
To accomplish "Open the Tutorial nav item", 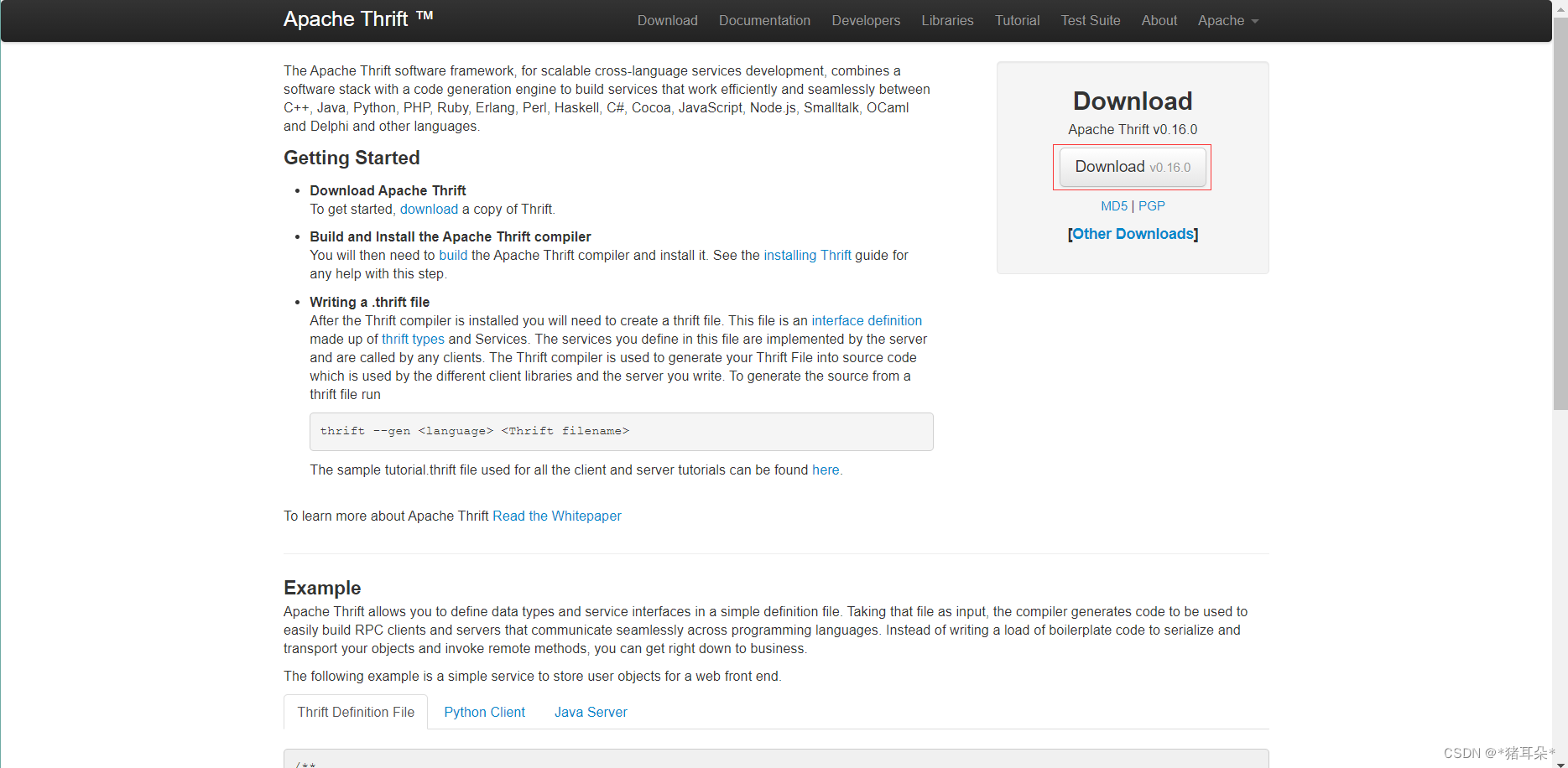I will coord(1017,20).
